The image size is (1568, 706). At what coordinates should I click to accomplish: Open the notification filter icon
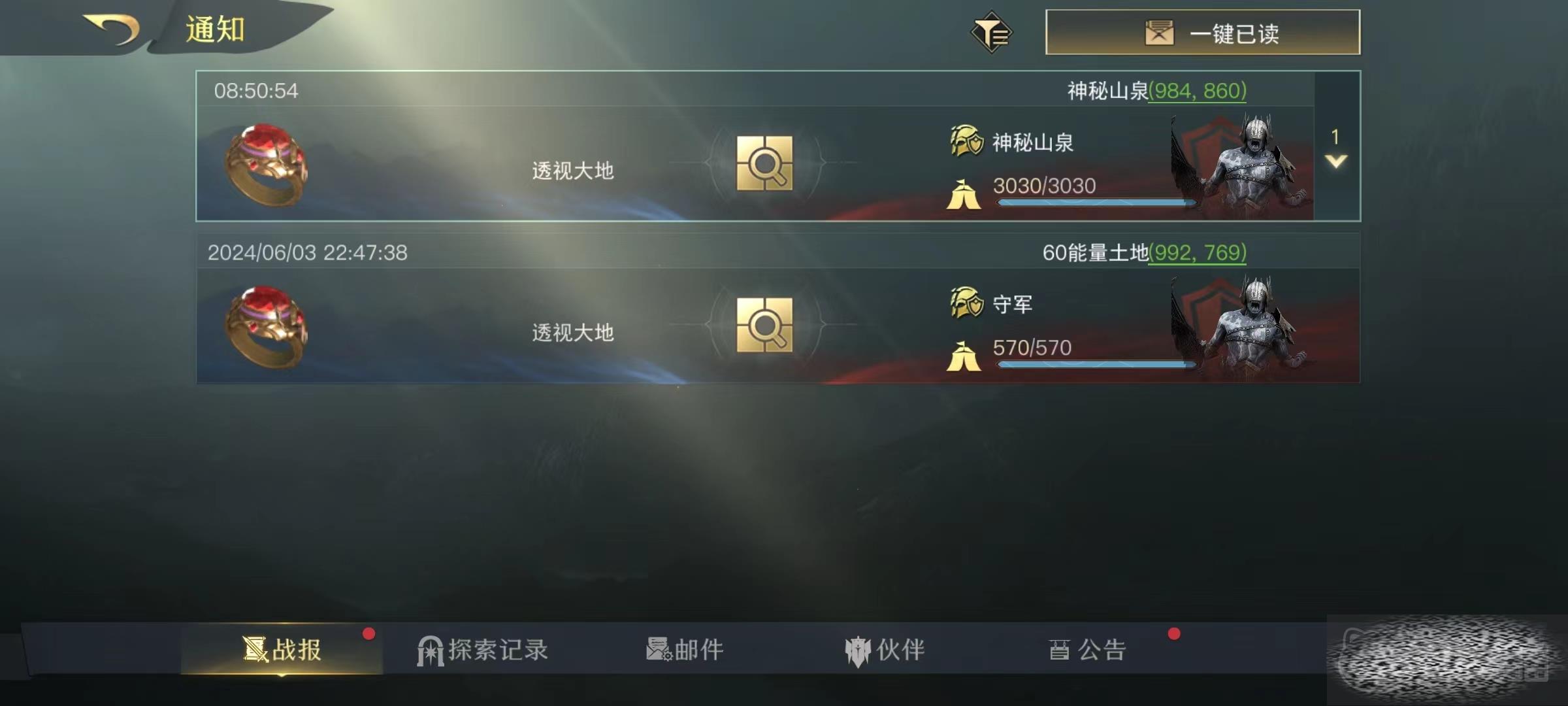click(991, 32)
